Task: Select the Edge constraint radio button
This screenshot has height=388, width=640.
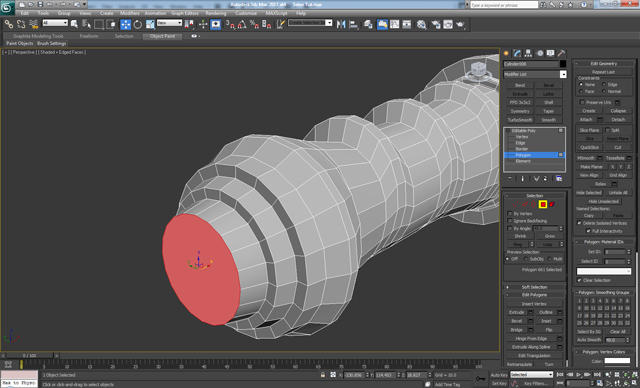Action: [x=604, y=84]
